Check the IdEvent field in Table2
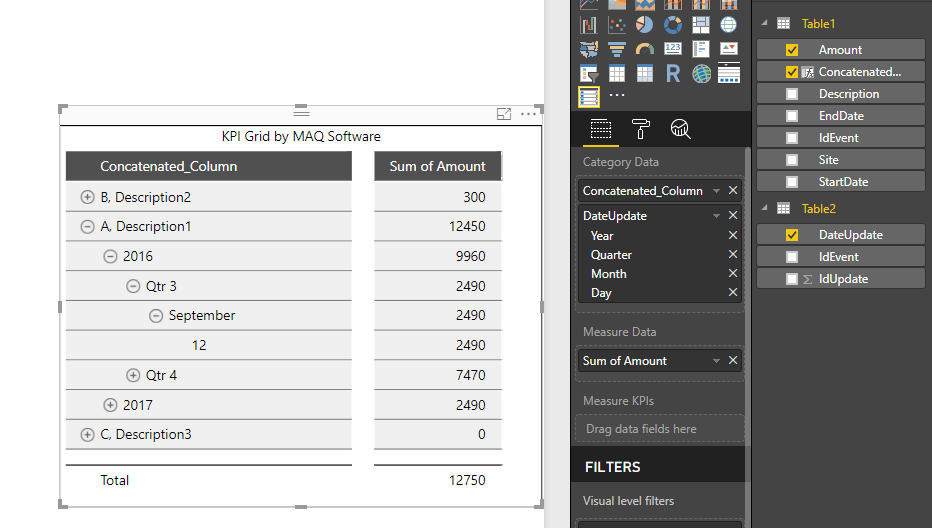Screen dimensions: 932x528 point(792,257)
